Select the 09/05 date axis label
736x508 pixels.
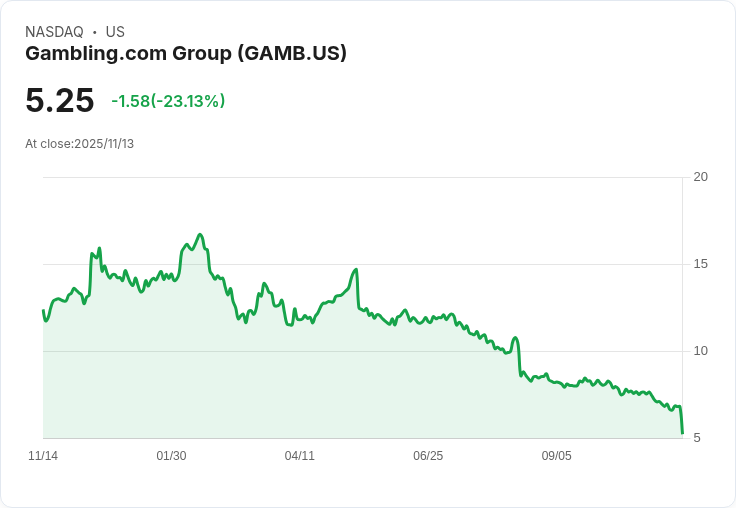click(x=556, y=456)
